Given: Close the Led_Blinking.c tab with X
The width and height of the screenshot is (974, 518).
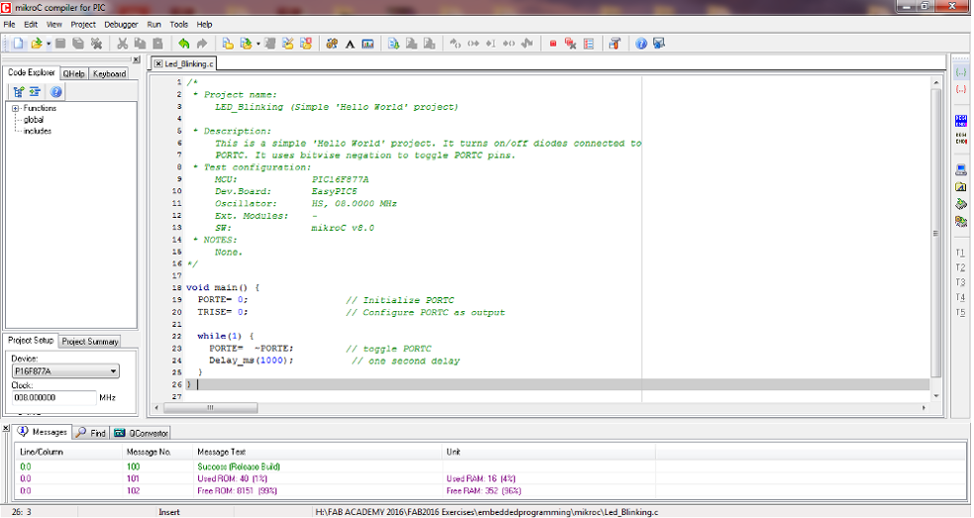Looking at the screenshot, I should (158, 64).
